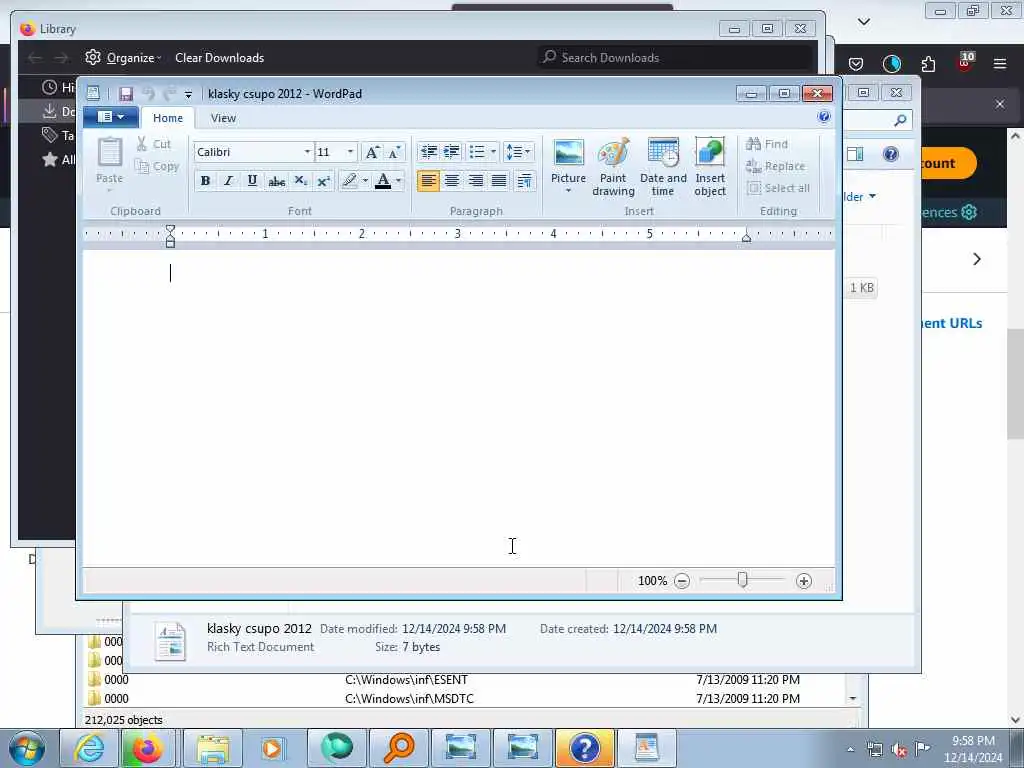Undo the last action in WordPad
The width and height of the screenshot is (1024, 768).
pos(148,94)
